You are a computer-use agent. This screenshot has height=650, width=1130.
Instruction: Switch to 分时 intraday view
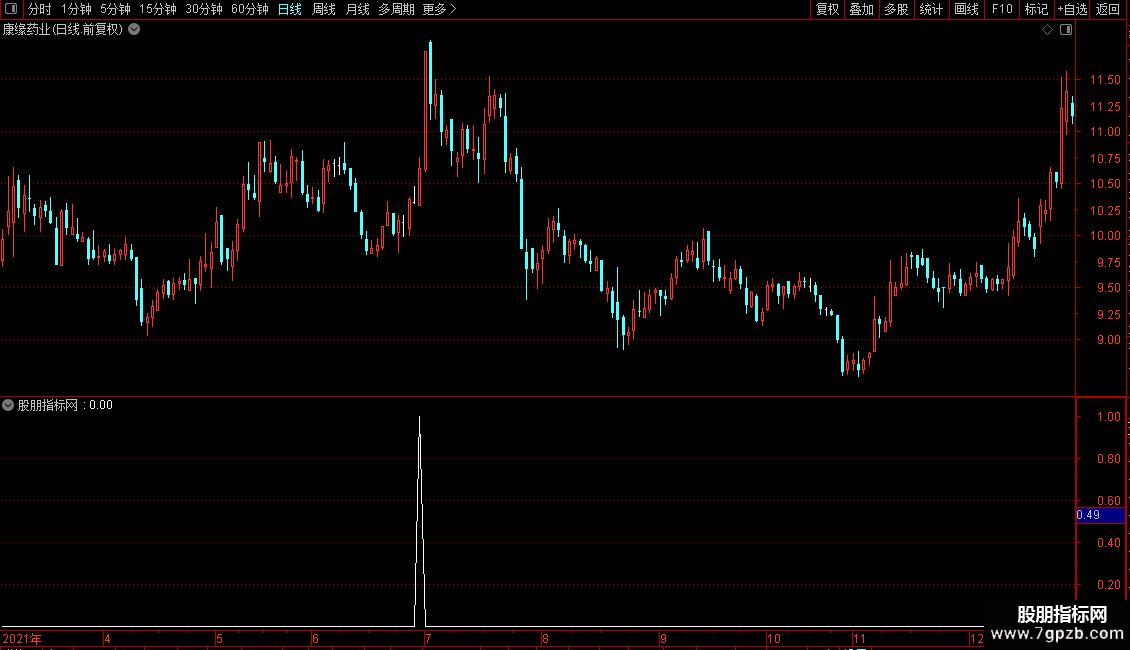[x=40, y=9]
